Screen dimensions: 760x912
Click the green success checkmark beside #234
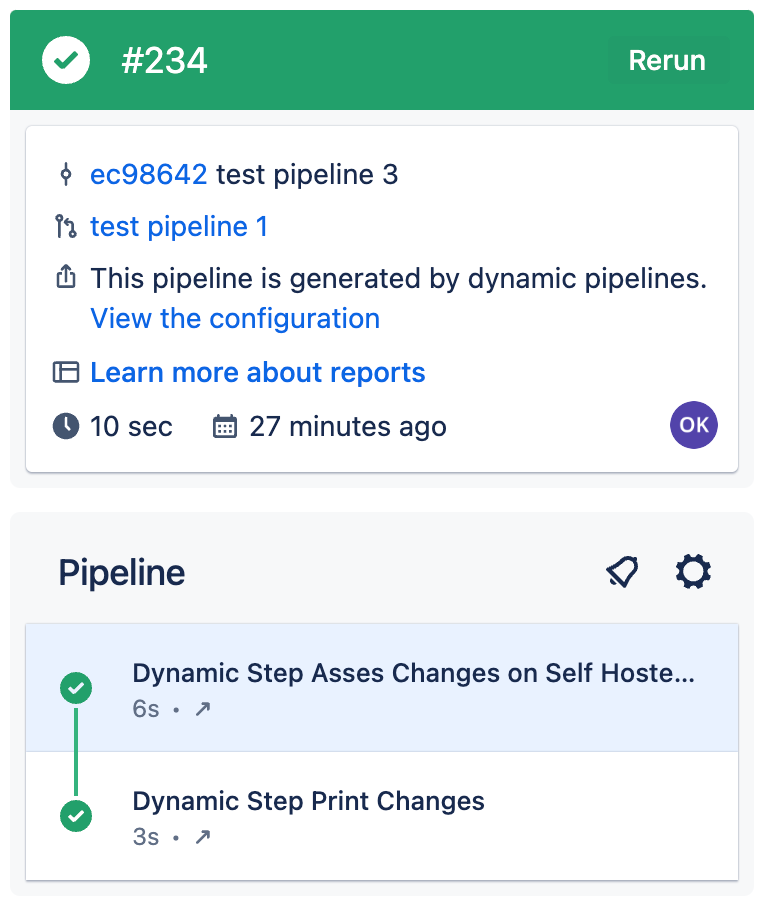[x=66, y=61]
